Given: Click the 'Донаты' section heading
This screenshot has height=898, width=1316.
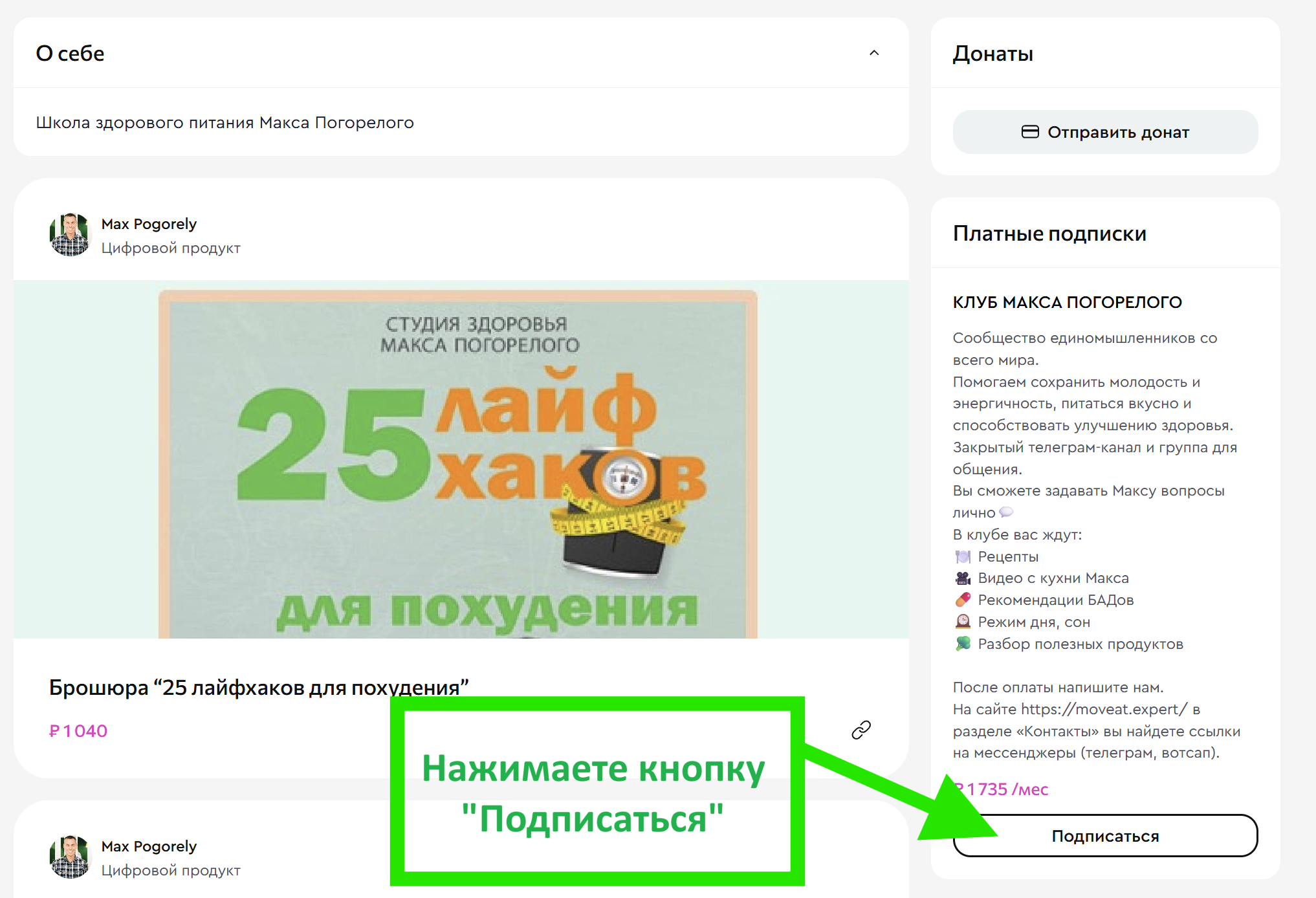Looking at the screenshot, I should (x=992, y=54).
